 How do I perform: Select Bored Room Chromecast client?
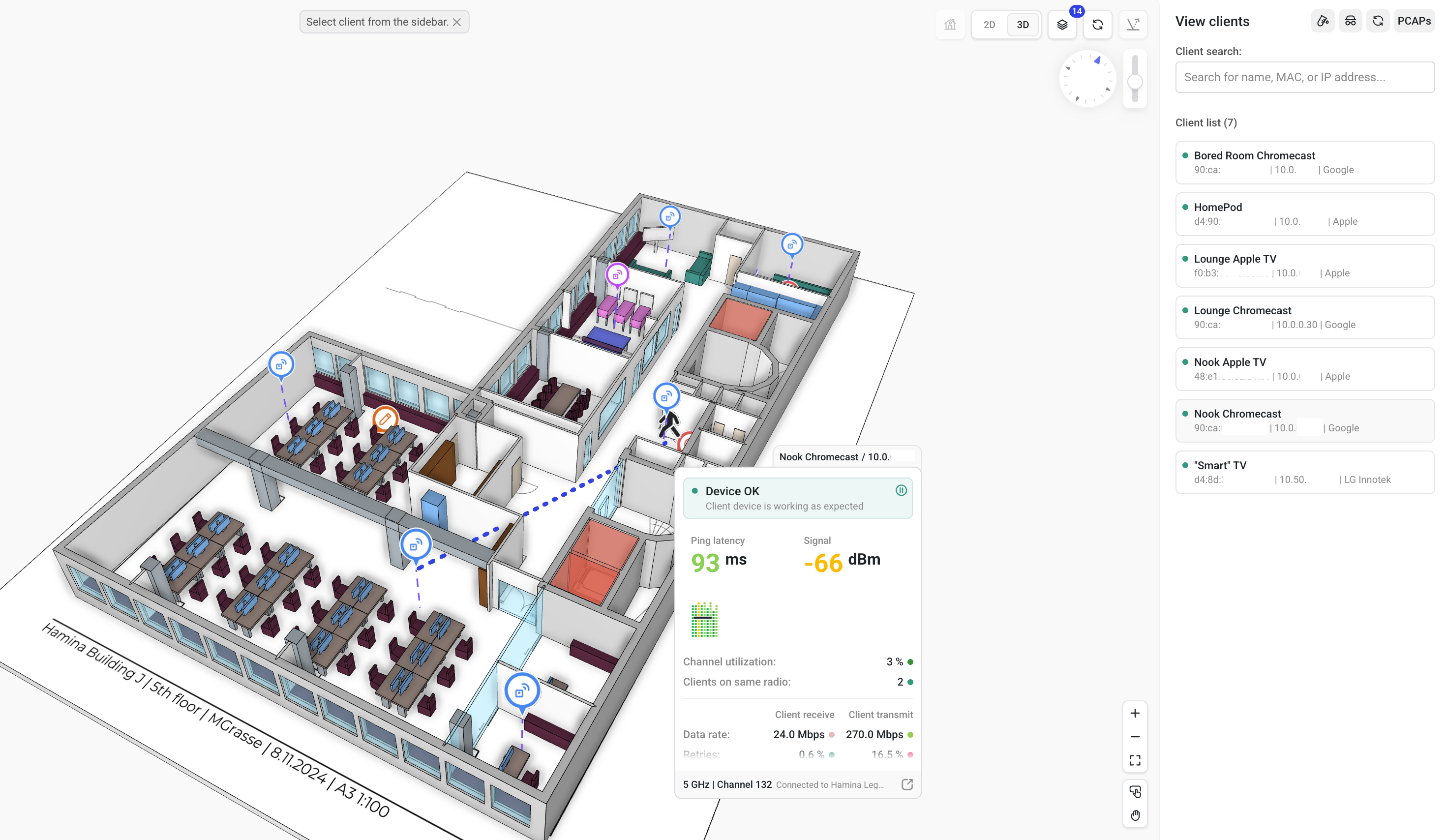1305,162
